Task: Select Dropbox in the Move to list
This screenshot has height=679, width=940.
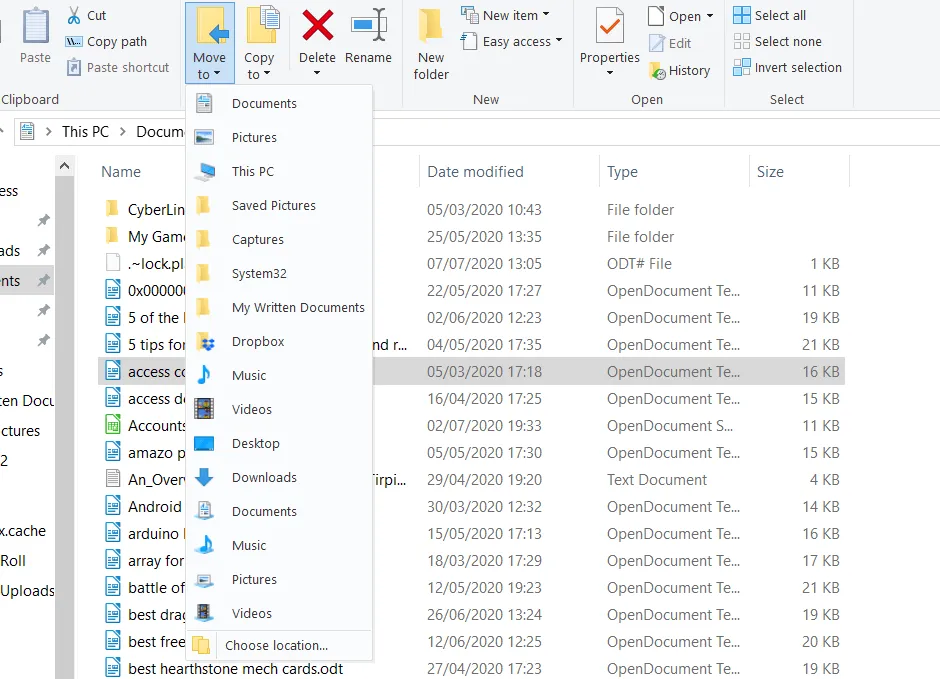Action: coord(258,342)
